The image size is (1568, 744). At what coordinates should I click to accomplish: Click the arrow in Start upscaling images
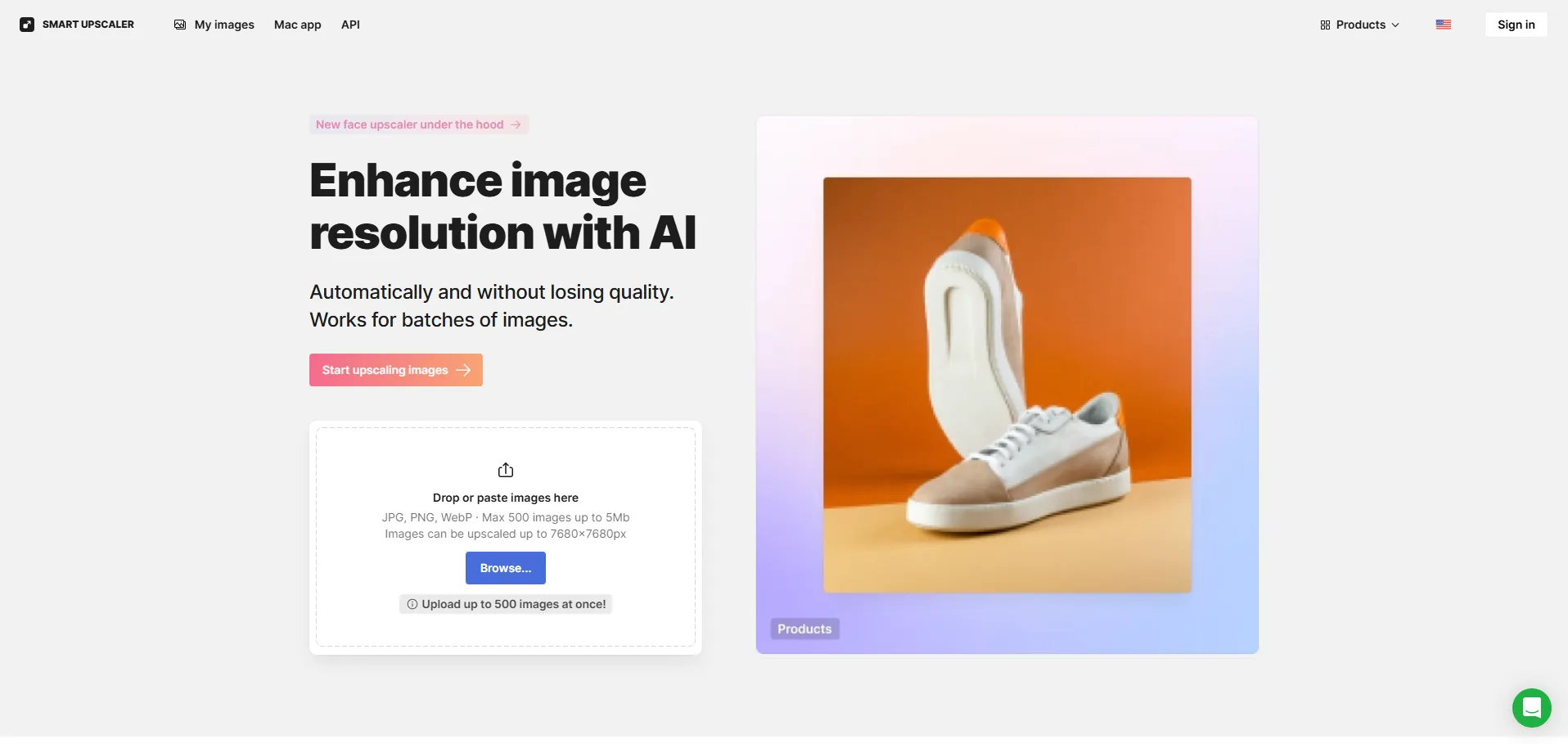(x=463, y=370)
